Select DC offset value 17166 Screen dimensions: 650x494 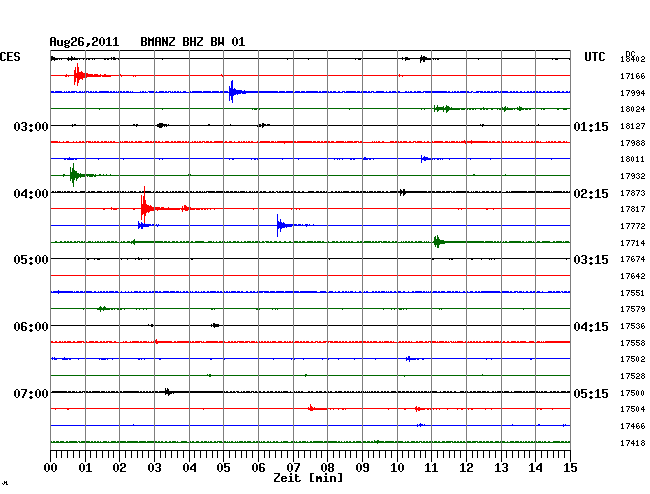[633, 76]
